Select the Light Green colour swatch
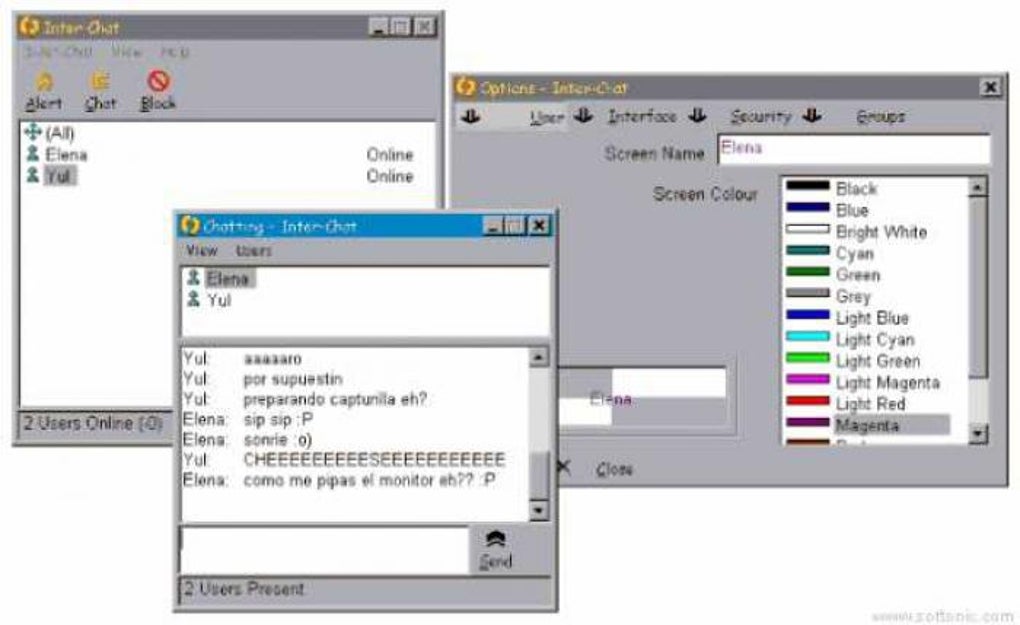 tap(808, 358)
